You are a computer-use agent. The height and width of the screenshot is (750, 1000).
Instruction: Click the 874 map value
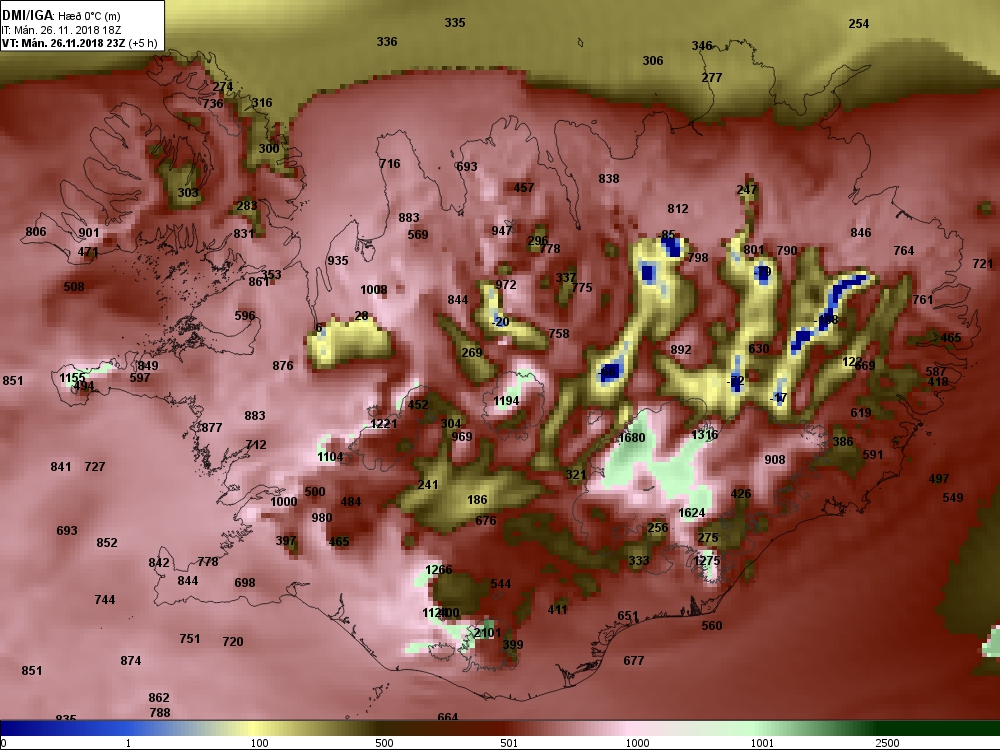pyautogui.click(x=131, y=661)
